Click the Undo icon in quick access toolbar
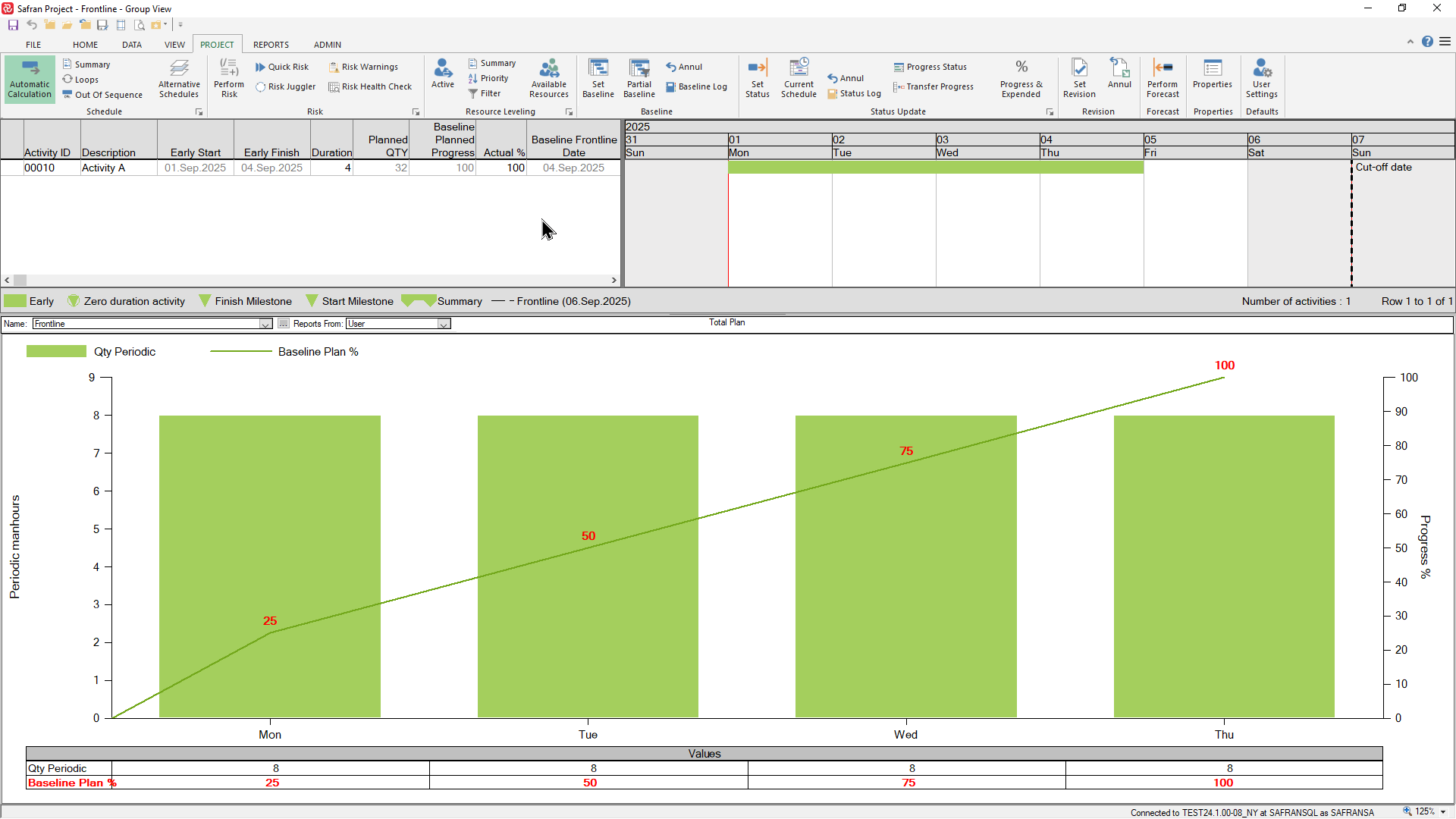The height and width of the screenshot is (819, 1456). click(31, 25)
